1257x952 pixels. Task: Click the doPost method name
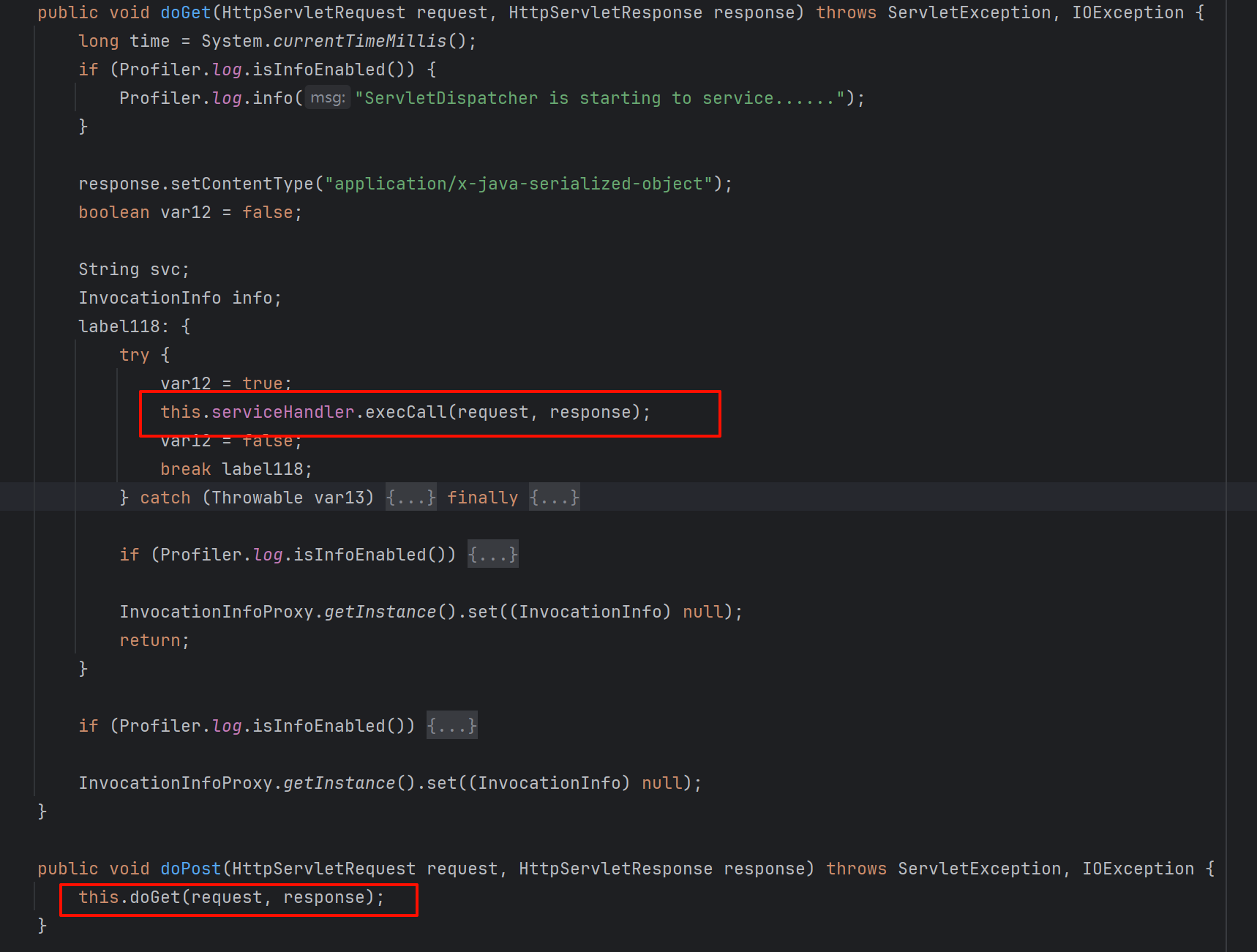(190, 869)
